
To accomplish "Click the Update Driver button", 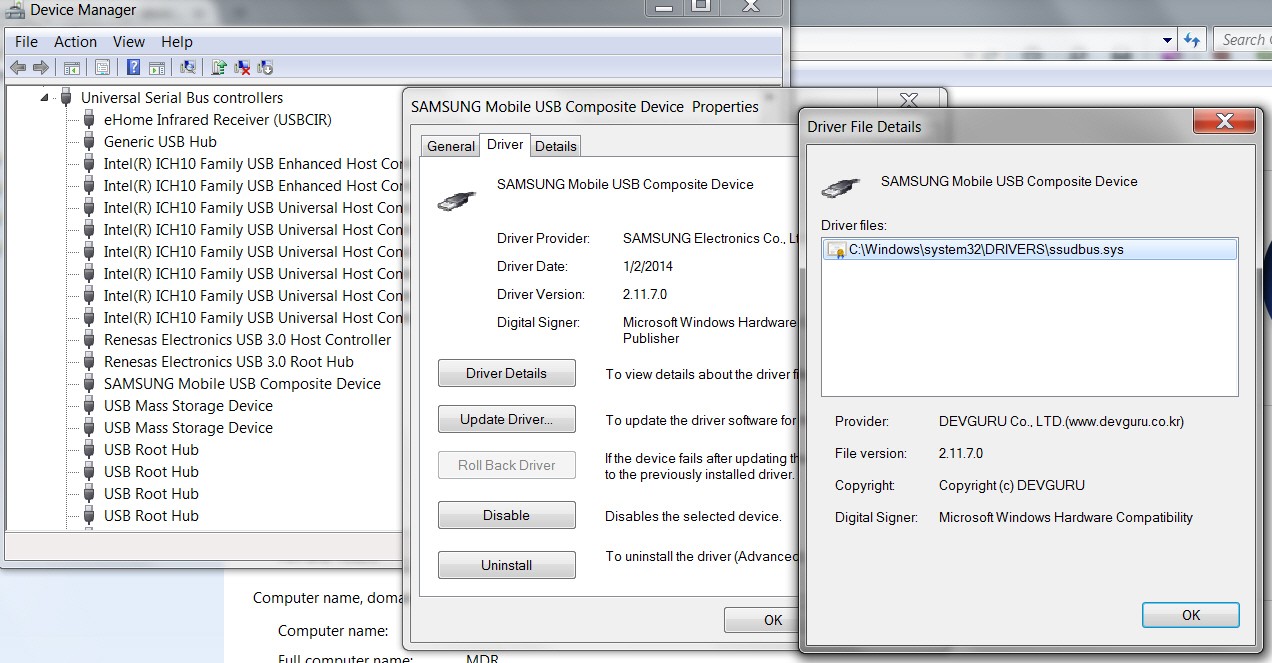I will tap(507, 419).
